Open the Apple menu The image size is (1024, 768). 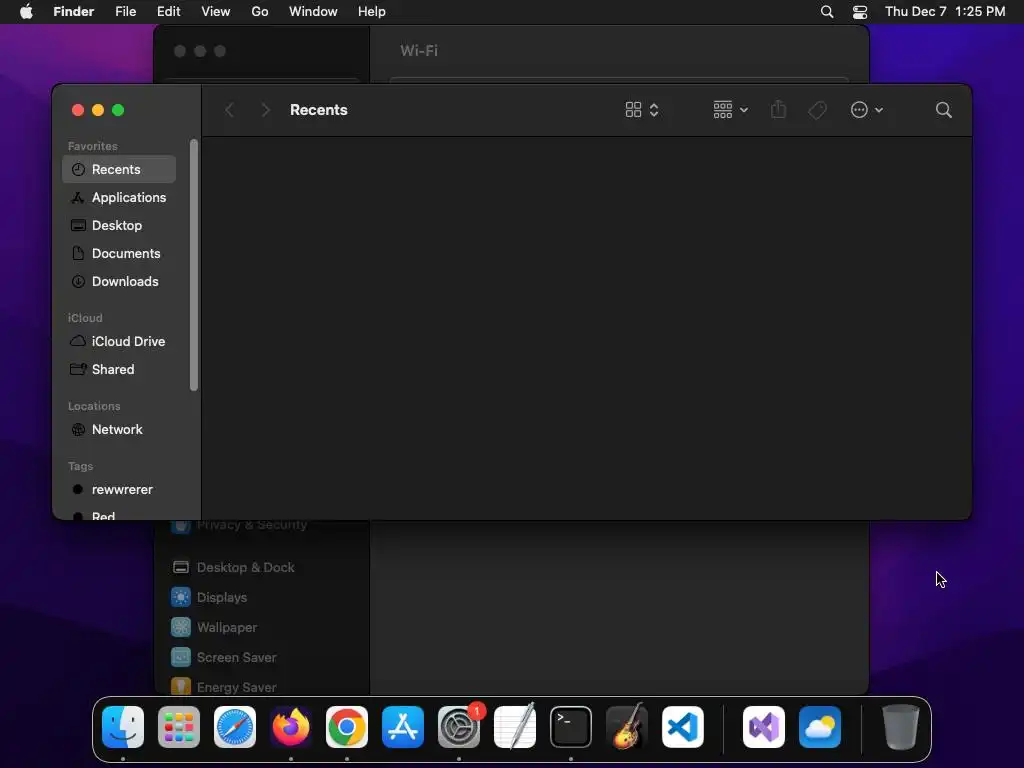click(x=26, y=12)
